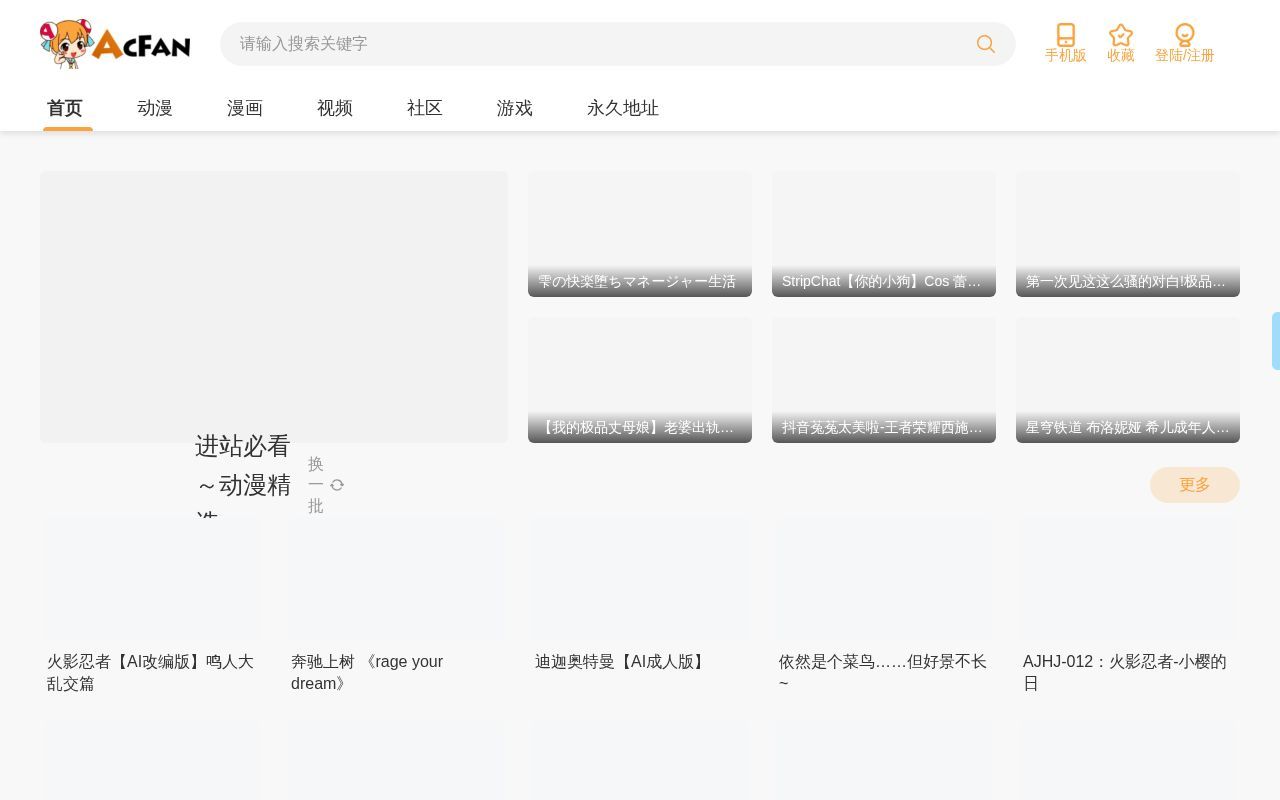Open the thumbnail above 依然是个菜鸟 title

884,580
